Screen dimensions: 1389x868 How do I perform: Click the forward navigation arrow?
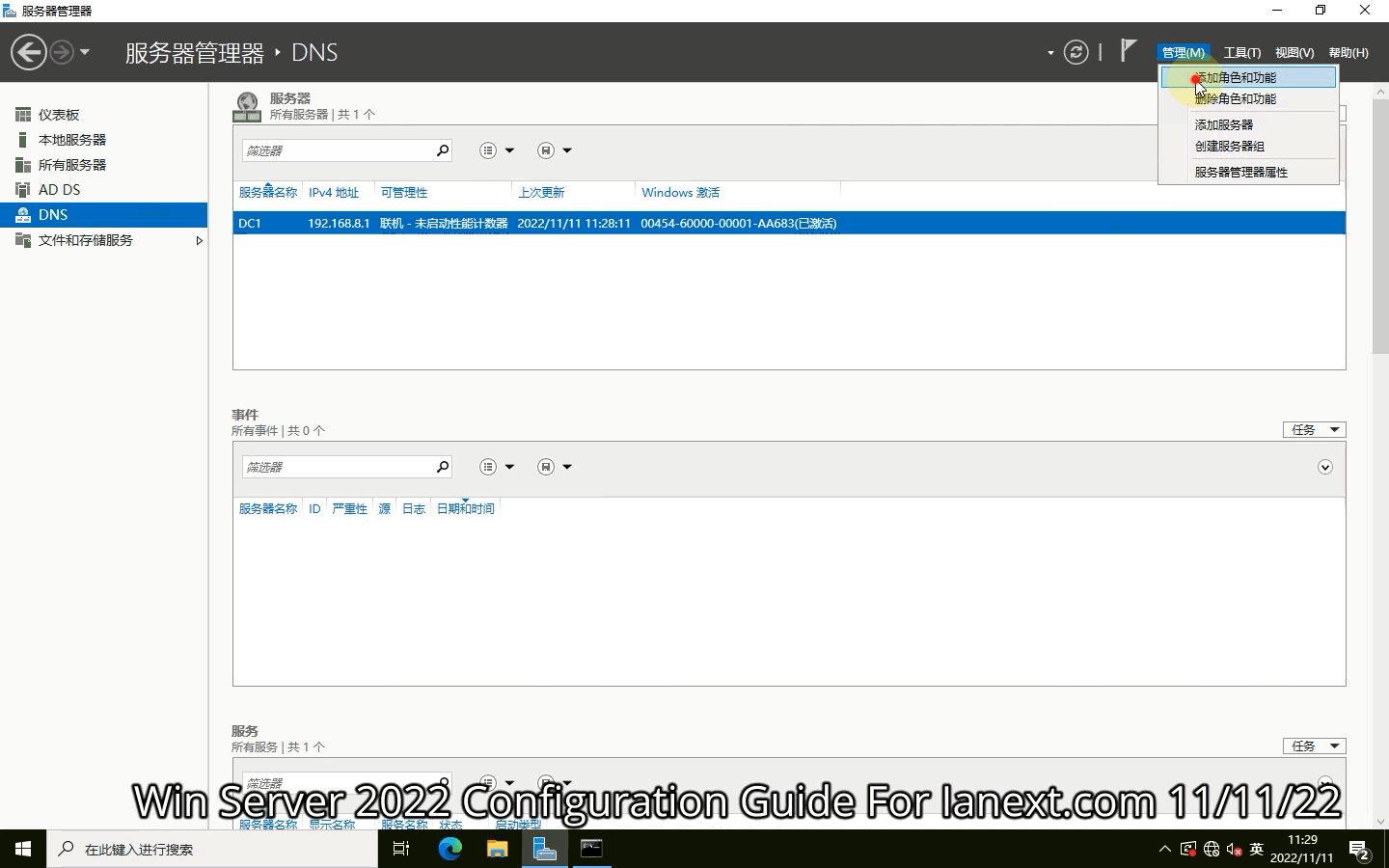coord(61,52)
